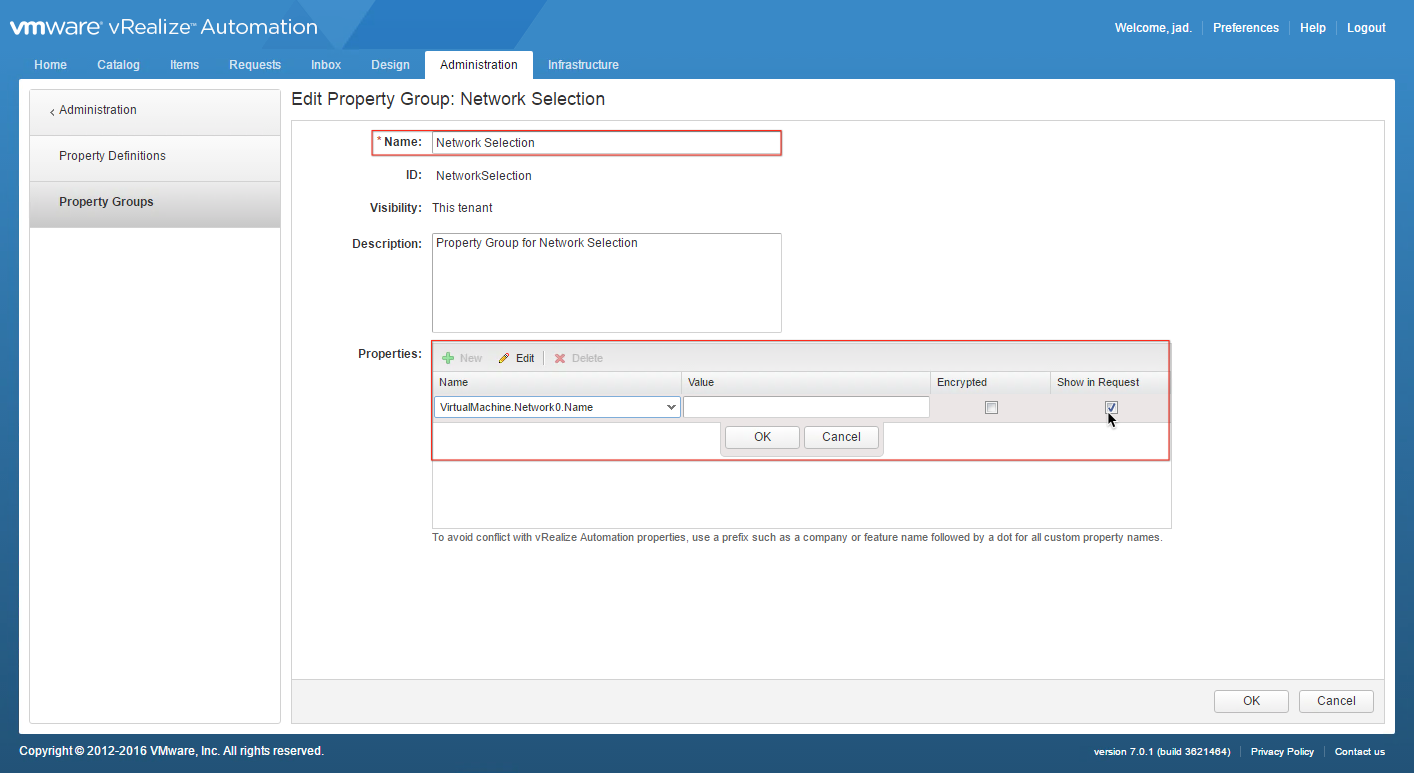Click the version 7.0.1 build text
This screenshot has width=1414, height=773.
(1162, 752)
